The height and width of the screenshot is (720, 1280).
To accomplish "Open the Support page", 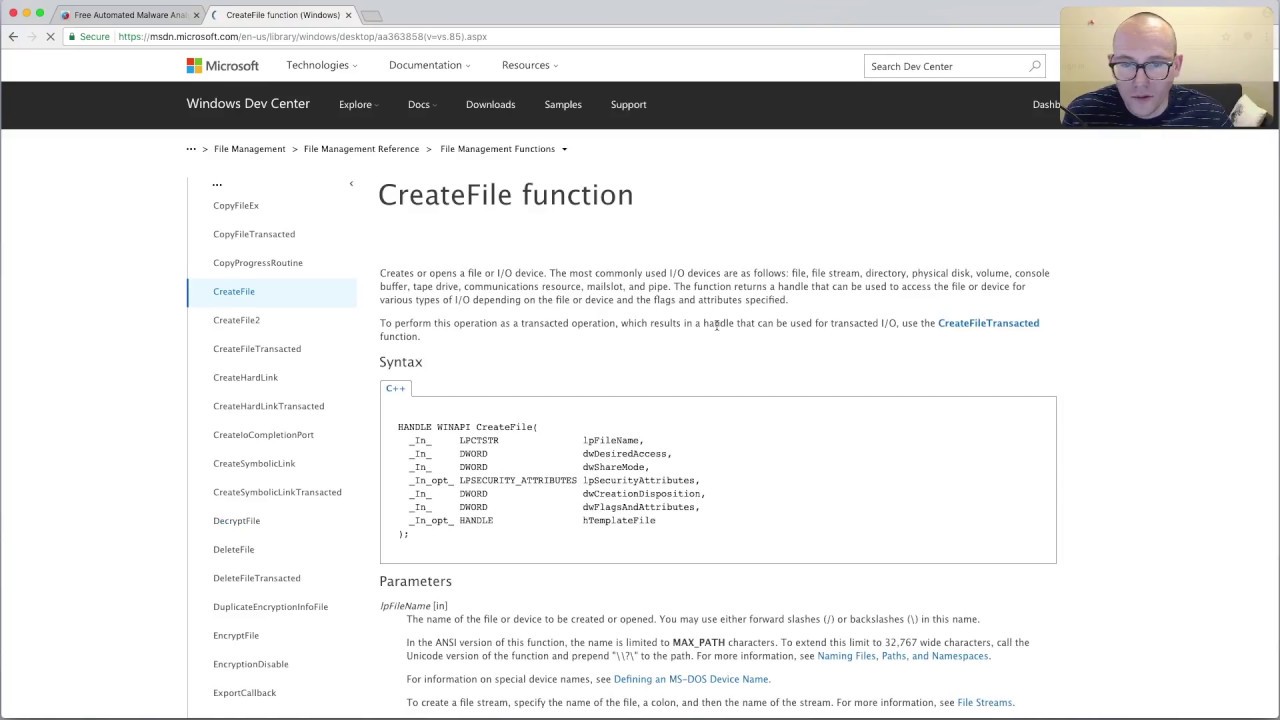I will pyautogui.click(x=628, y=105).
